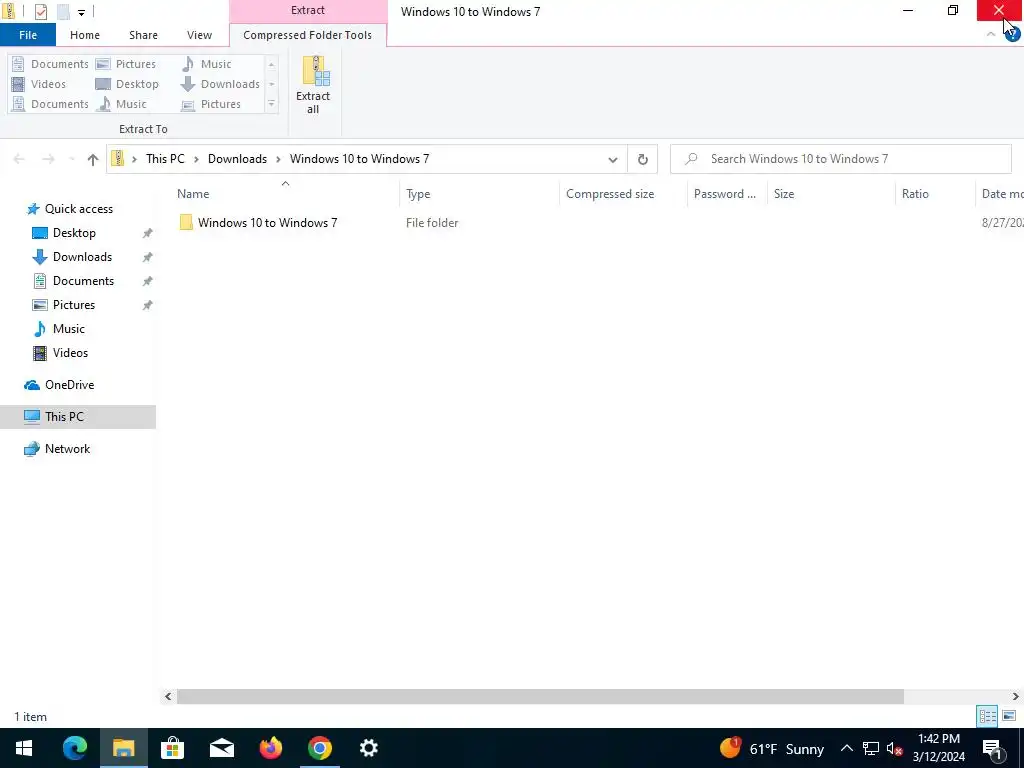The image size is (1024, 768).
Task: Launch Microsoft Edge from taskbar
Action: click(74, 748)
